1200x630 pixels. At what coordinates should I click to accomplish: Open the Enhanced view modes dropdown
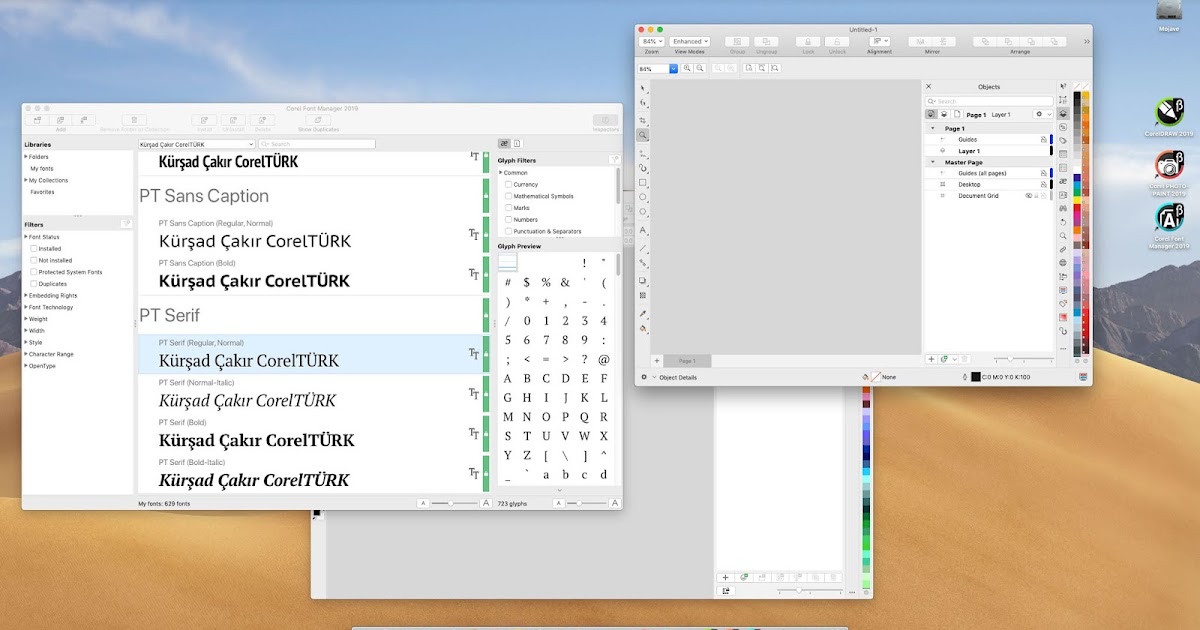tap(692, 41)
